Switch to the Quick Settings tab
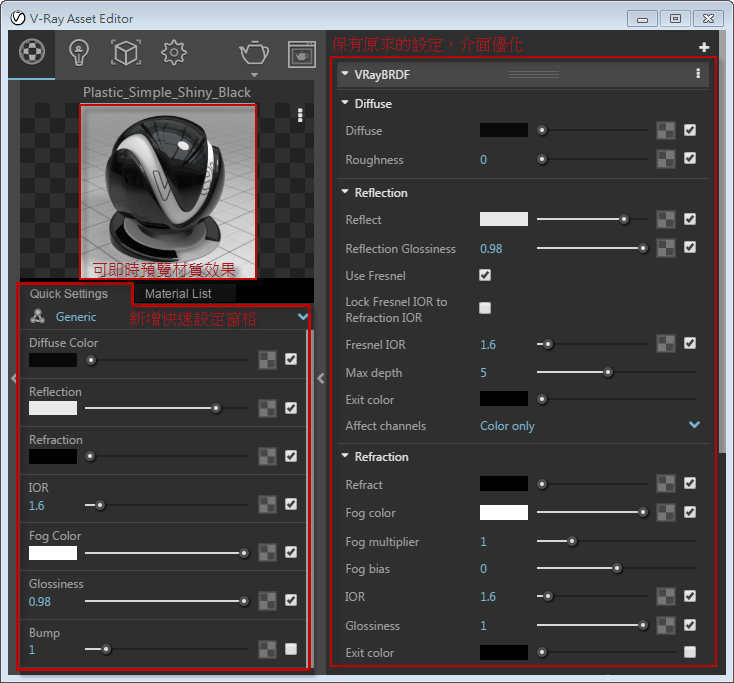734x683 pixels. pos(69,294)
